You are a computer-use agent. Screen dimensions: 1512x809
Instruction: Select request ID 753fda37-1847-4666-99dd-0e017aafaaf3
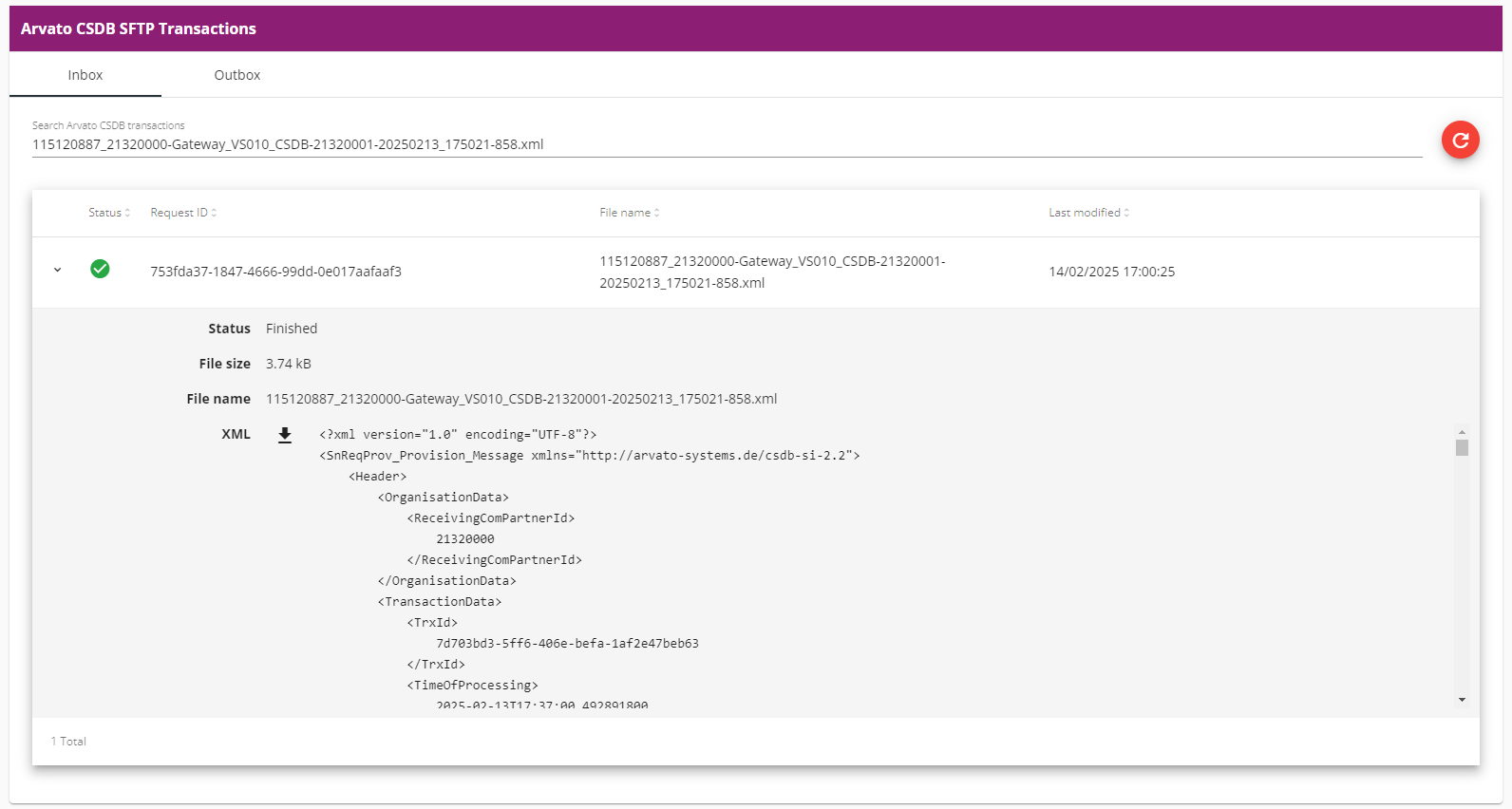[275, 272]
